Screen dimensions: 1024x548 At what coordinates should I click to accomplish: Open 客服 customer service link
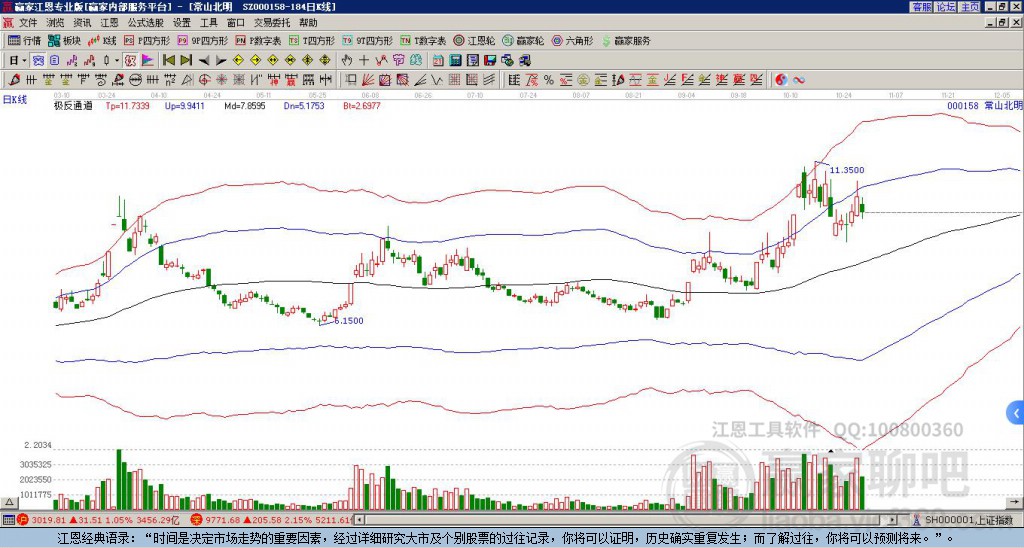coord(922,7)
